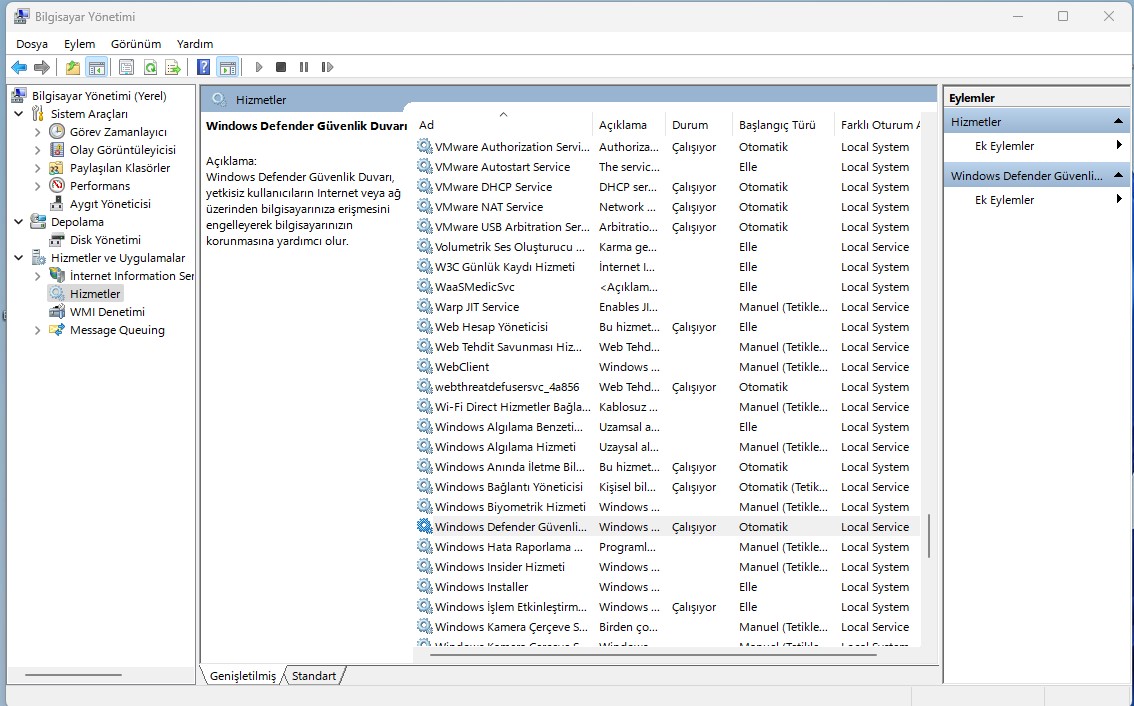Collapse the Sistem Araçları tree node
Image resolution: width=1134 pixels, height=706 pixels.
[19, 114]
